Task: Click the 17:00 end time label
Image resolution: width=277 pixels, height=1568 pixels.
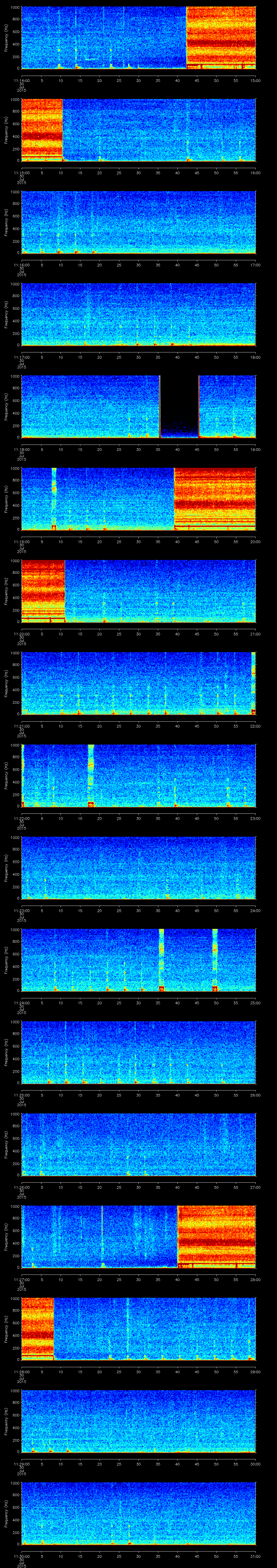Action: click(255, 265)
